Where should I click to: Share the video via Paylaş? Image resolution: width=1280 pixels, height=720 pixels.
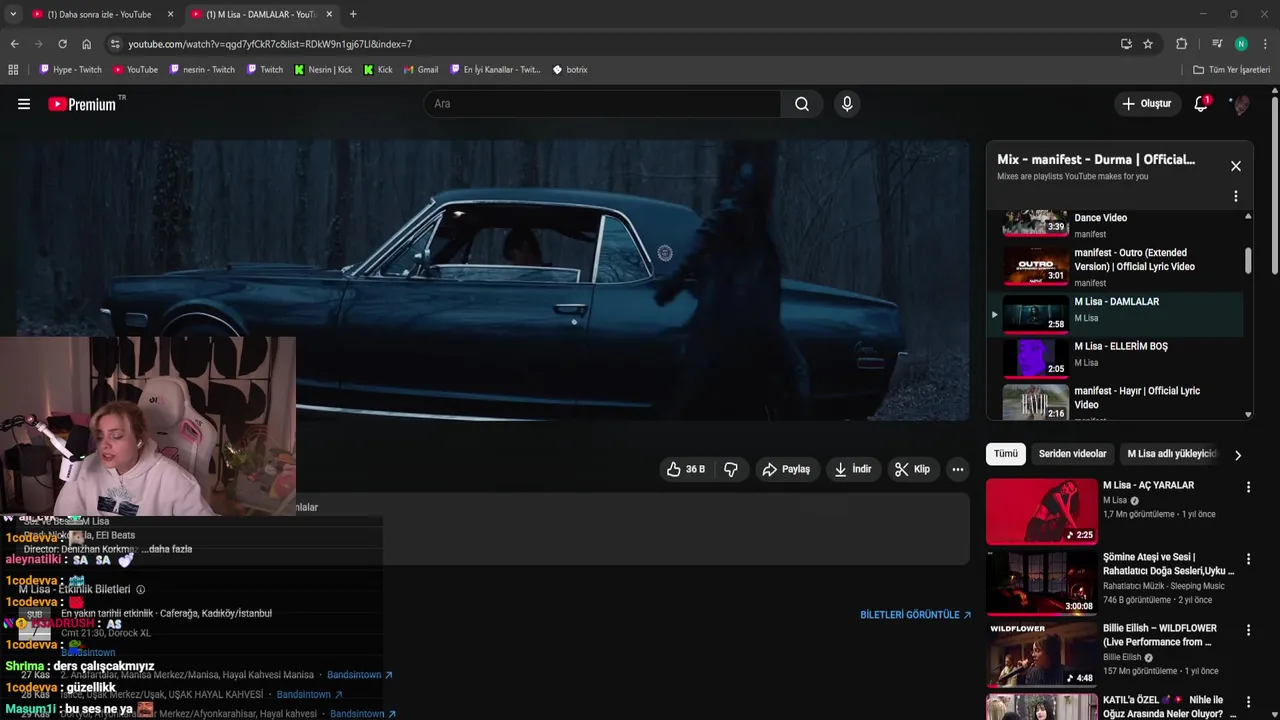pyautogui.click(x=786, y=469)
